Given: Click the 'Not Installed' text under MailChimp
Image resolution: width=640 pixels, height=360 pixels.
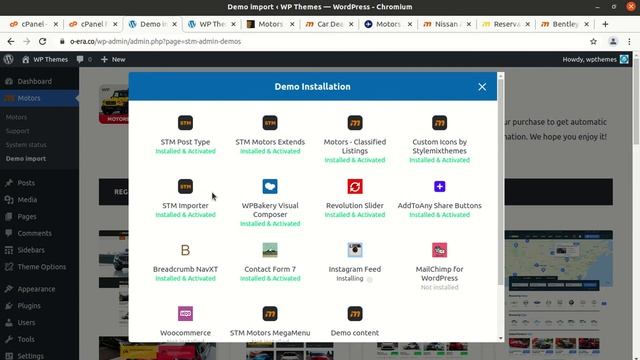Looking at the screenshot, I should click(x=440, y=287).
